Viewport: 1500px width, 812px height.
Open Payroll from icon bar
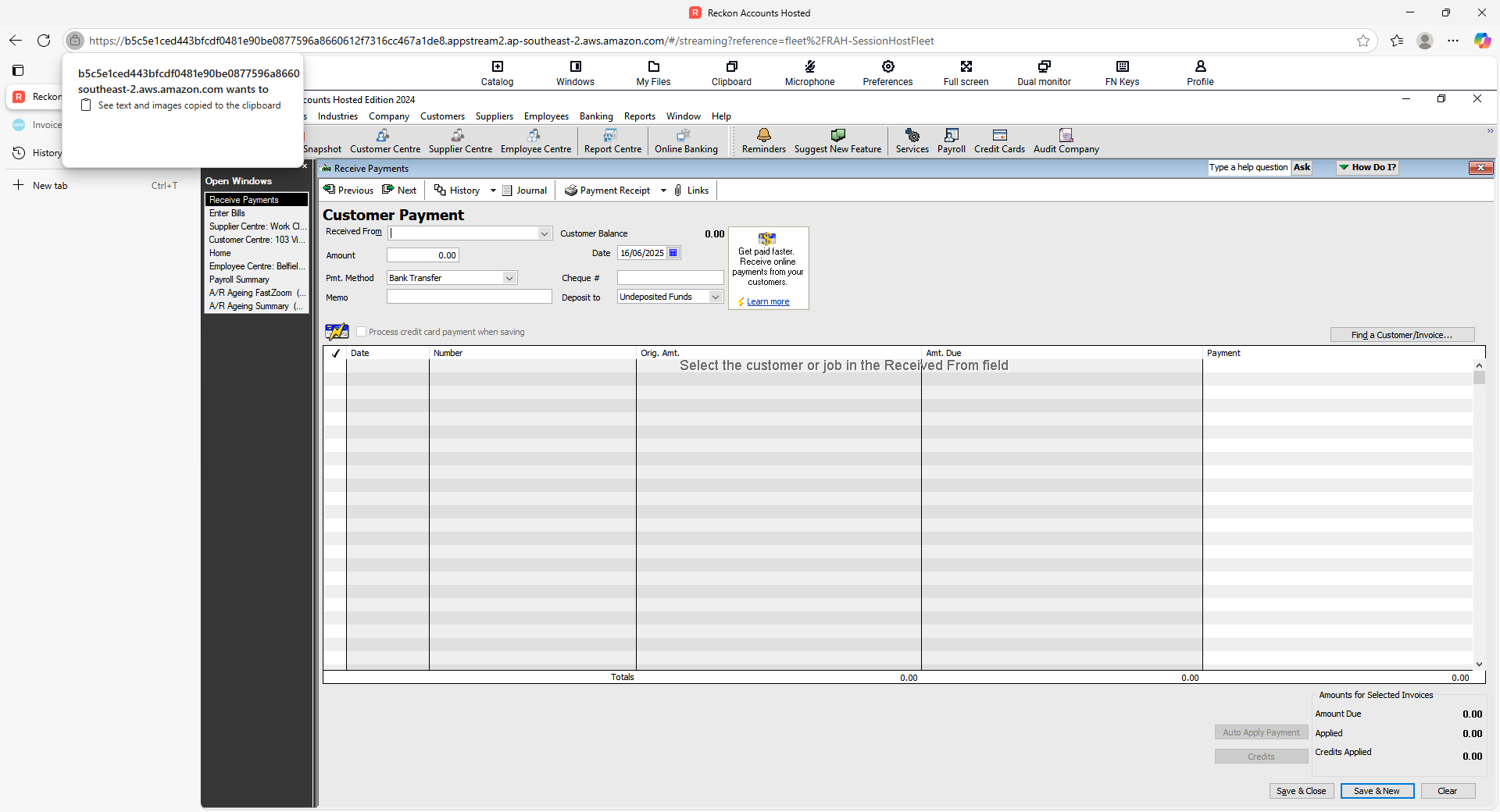click(x=951, y=141)
